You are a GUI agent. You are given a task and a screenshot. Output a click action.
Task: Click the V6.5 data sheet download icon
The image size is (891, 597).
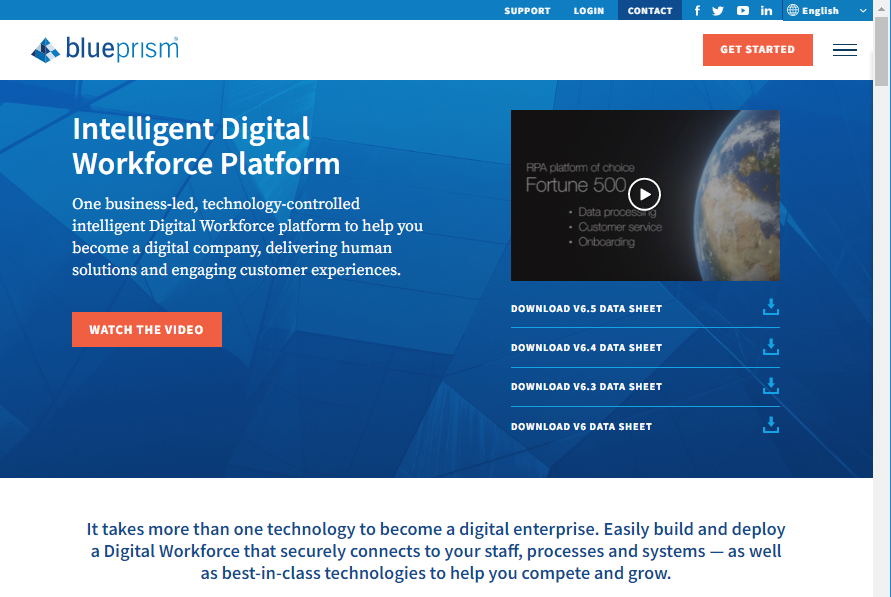tap(771, 307)
